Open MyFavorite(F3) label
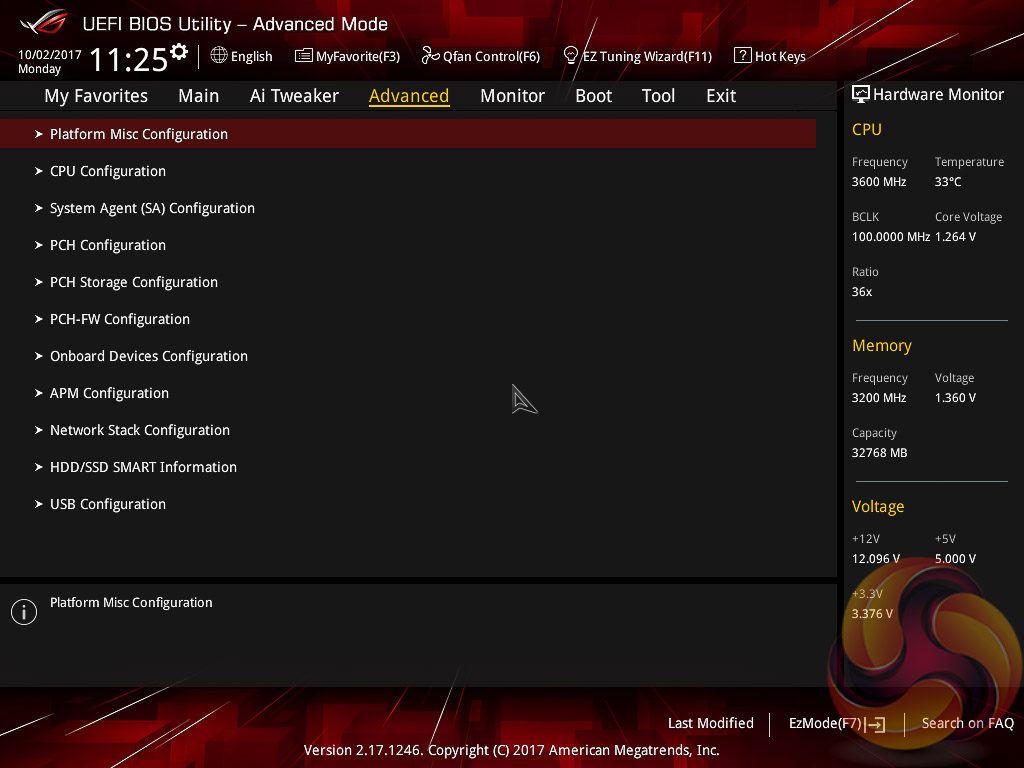 pos(358,57)
